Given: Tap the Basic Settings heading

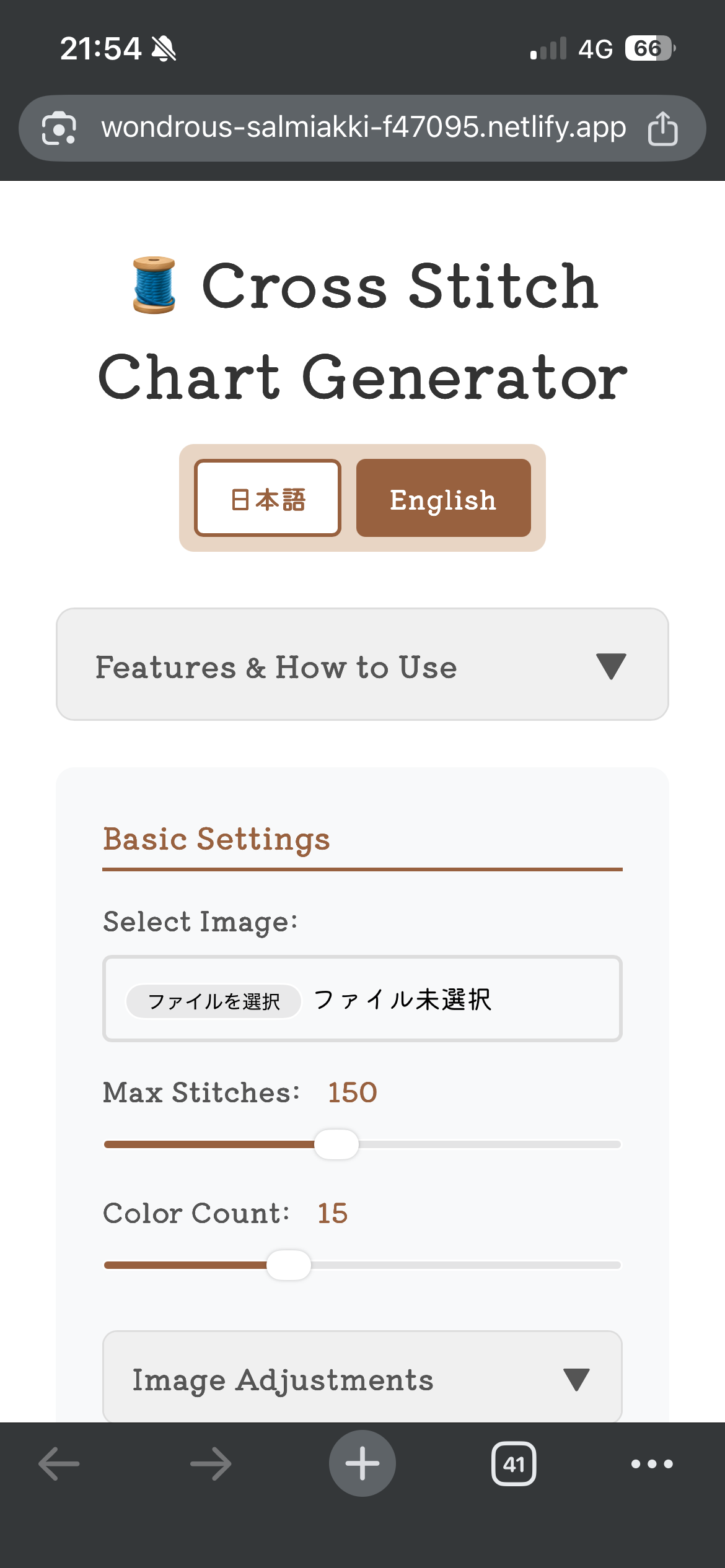Looking at the screenshot, I should [x=216, y=839].
